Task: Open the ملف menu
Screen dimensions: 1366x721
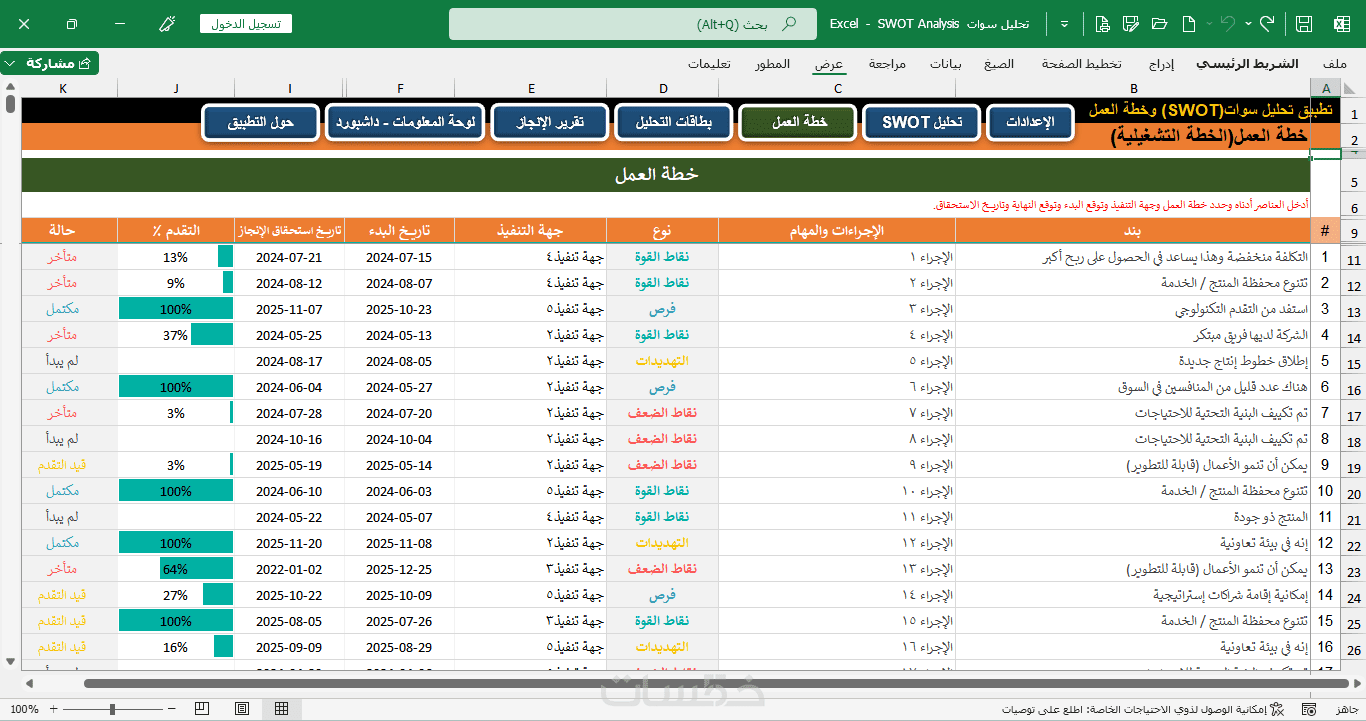Action: [1335, 63]
